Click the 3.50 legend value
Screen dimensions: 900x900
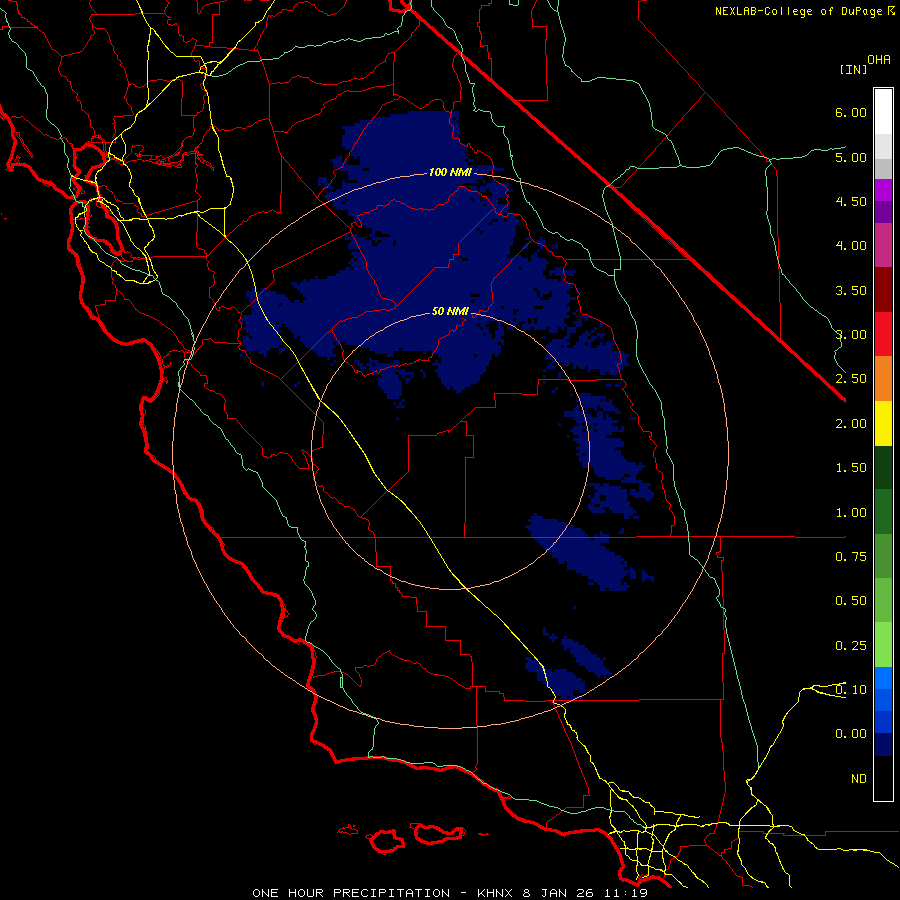tap(851, 290)
